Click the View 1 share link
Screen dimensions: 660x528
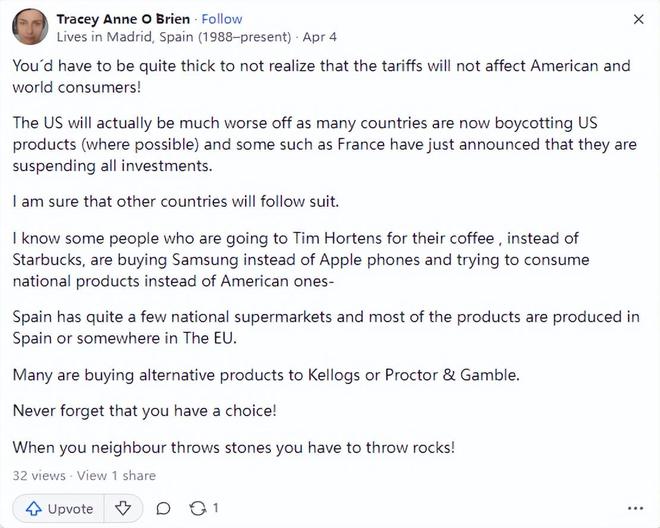pyautogui.click(x=116, y=476)
